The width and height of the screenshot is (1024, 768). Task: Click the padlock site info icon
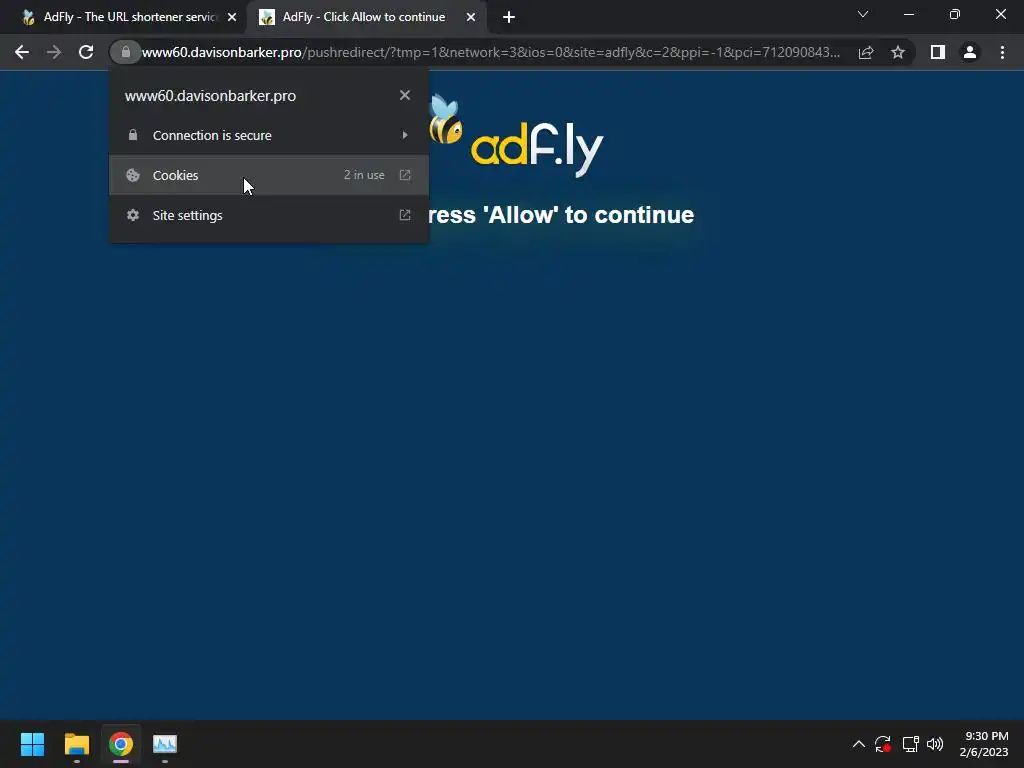pos(125,52)
